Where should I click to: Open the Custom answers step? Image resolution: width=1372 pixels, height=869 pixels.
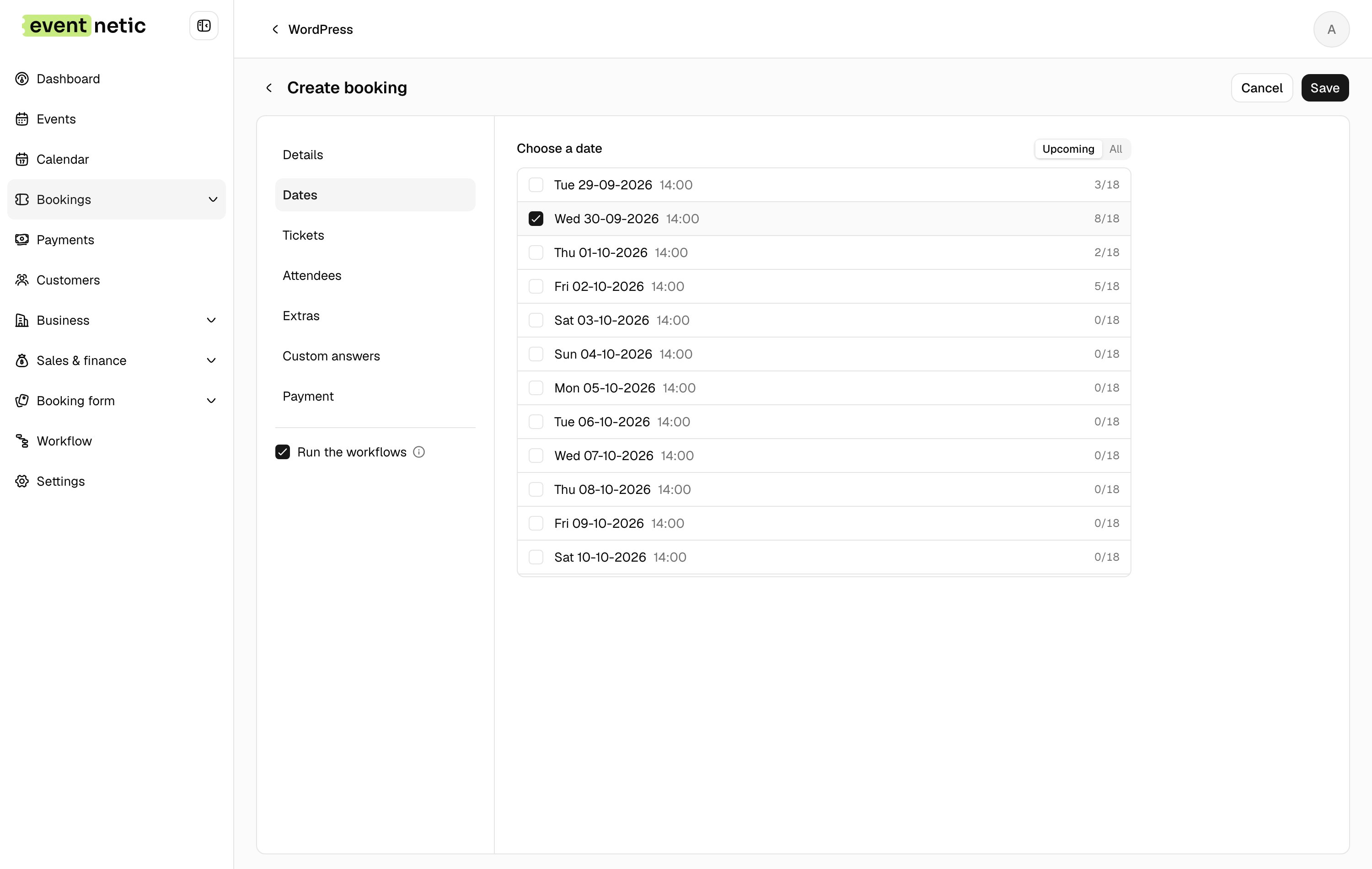[375, 356]
